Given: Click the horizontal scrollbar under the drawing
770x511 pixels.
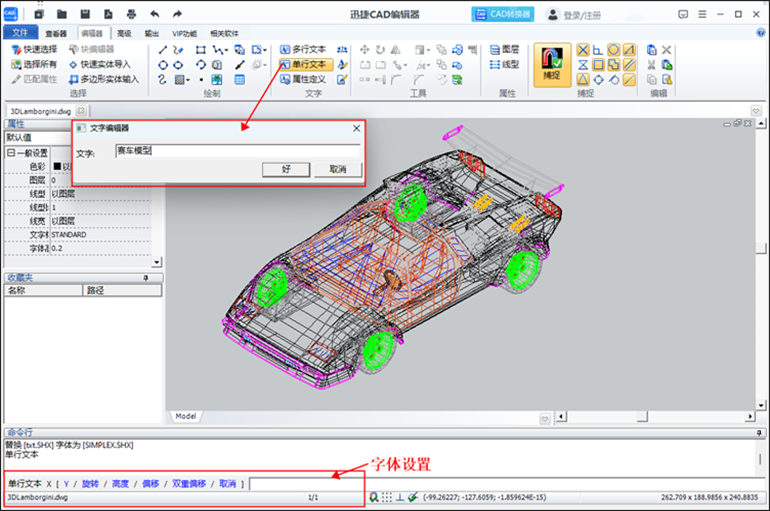Looking at the screenshot, I should click(655, 417).
